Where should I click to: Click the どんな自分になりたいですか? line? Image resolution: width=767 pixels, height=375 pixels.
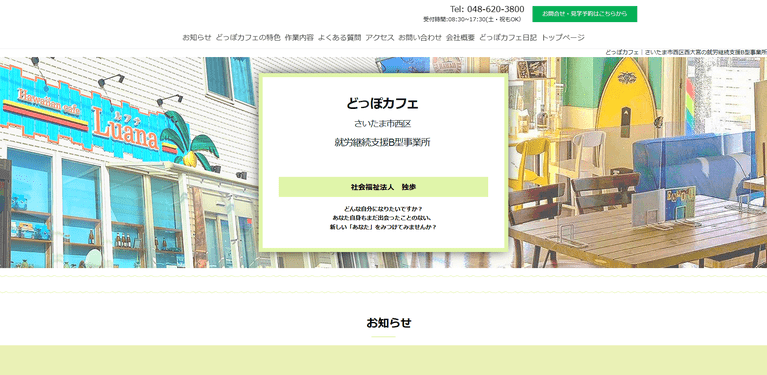pos(383,208)
